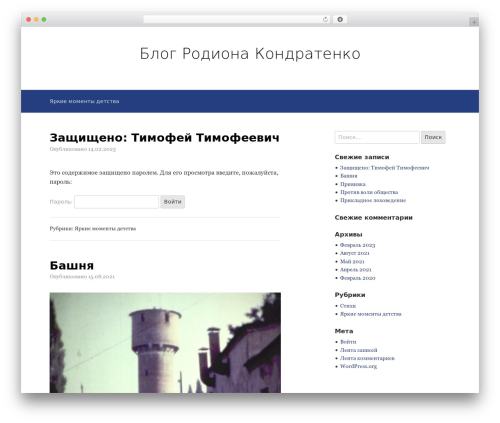This screenshot has width=500, height=423.
Task: Open Лента комментариев feed link
Action: pos(367,358)
